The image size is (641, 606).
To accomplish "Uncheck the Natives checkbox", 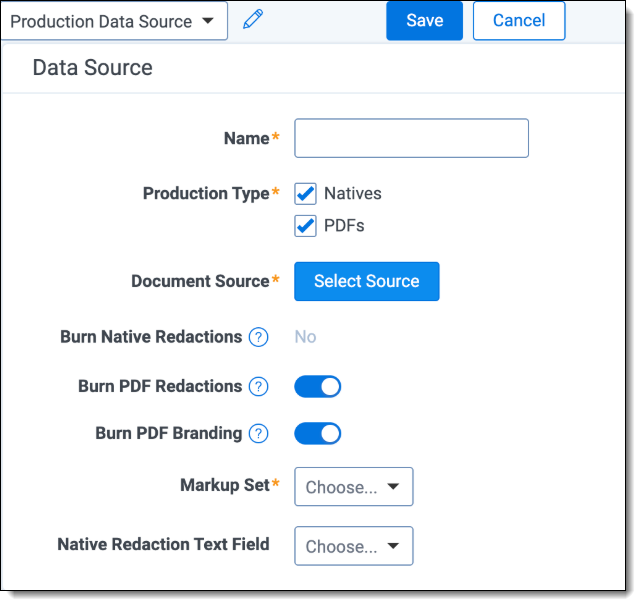I will [305, 194].
